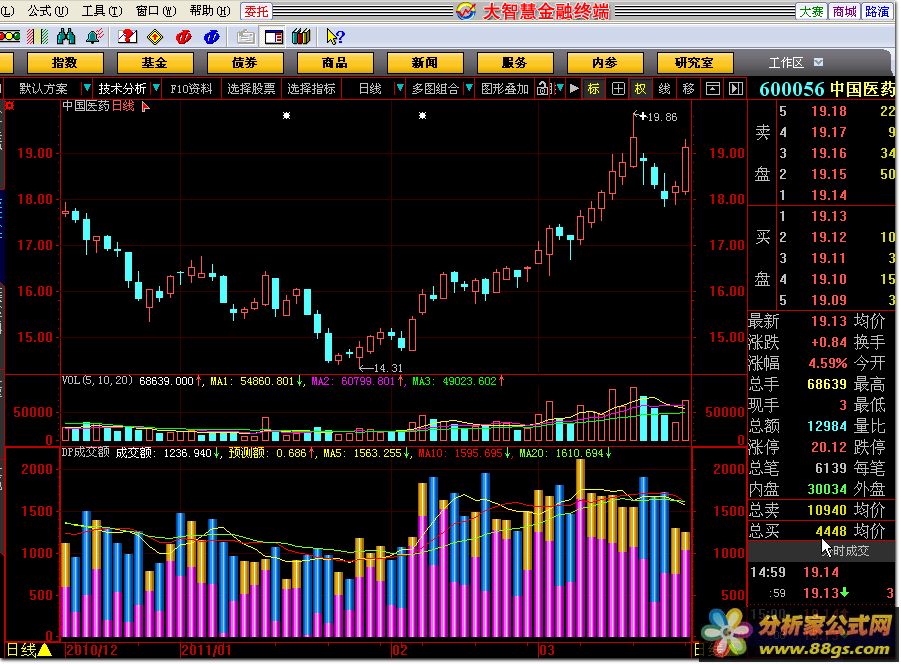901x664 pixels.
Task: Click the grayed clipboard toolbar icon
Action: click(x=246, y=37)
